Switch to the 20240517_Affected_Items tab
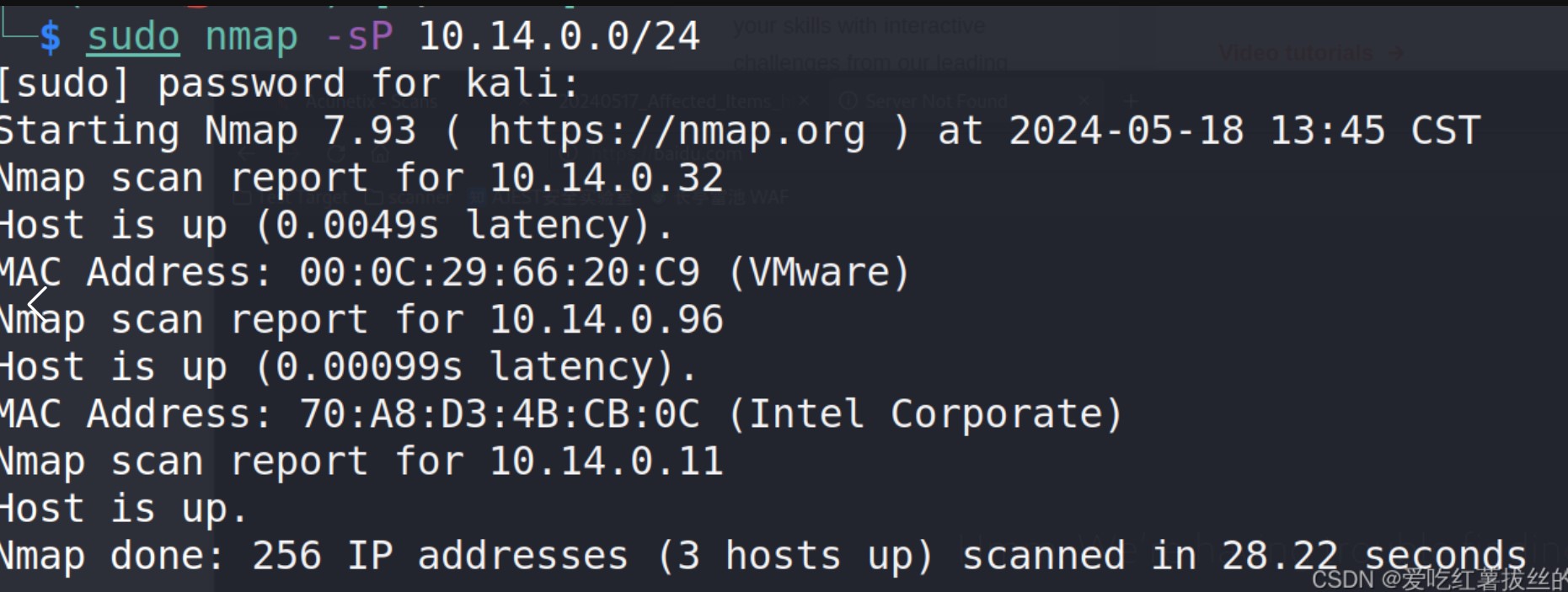The width and height of the screenshot is (1568, 592). coord(670,101)
